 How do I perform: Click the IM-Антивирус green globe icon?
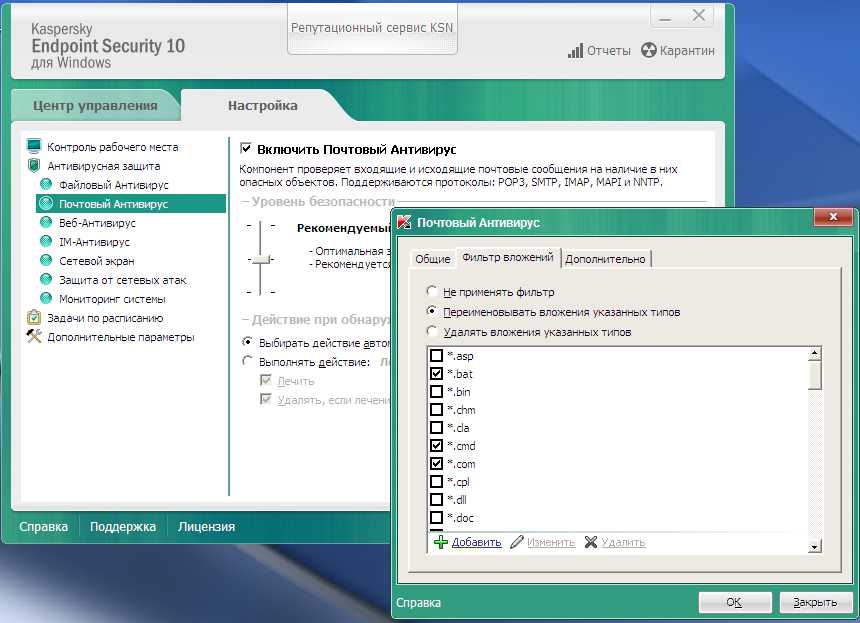(x=47, y=242)
